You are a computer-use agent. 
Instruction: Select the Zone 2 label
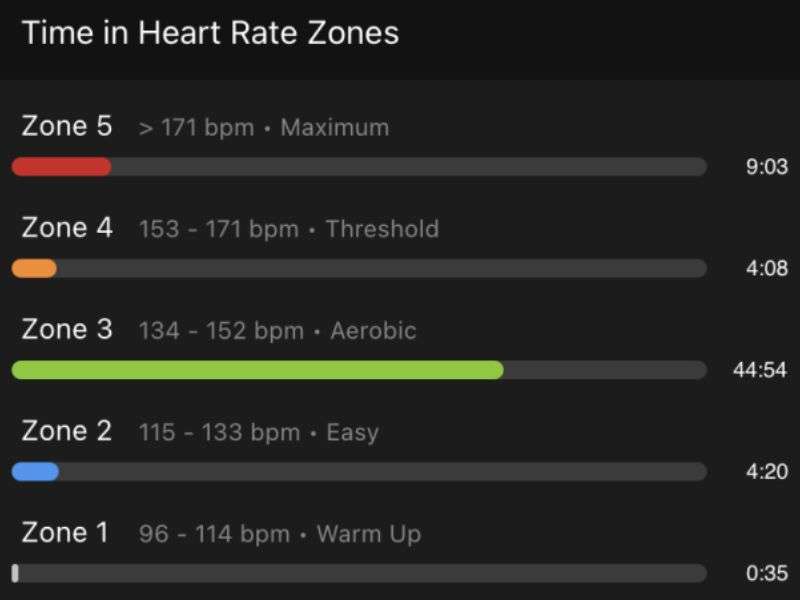point(66,431)
